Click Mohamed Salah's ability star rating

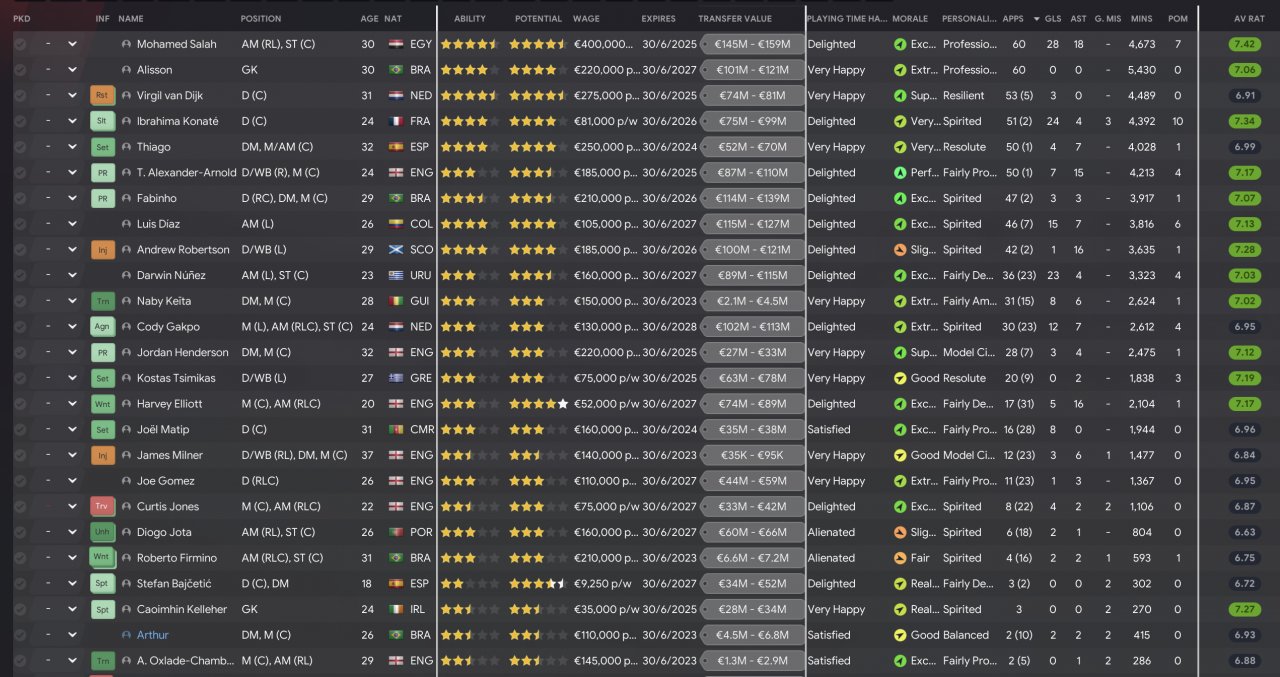469,44
